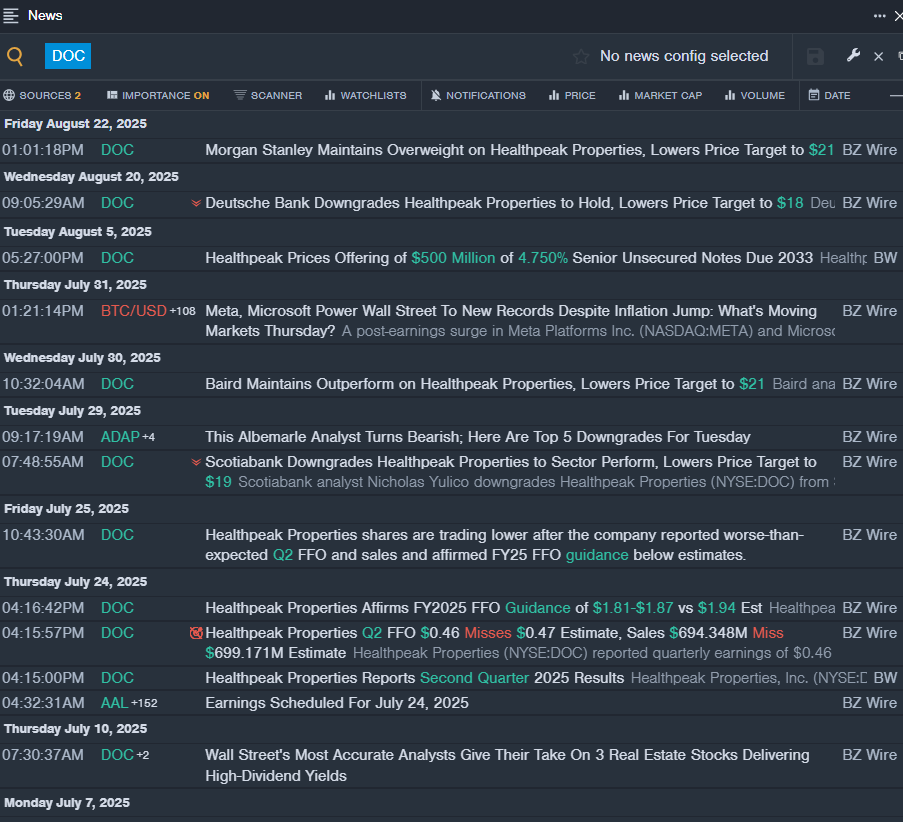Clear config with the X icon beside wrench
903x822 pixels.
coord(878,56)
